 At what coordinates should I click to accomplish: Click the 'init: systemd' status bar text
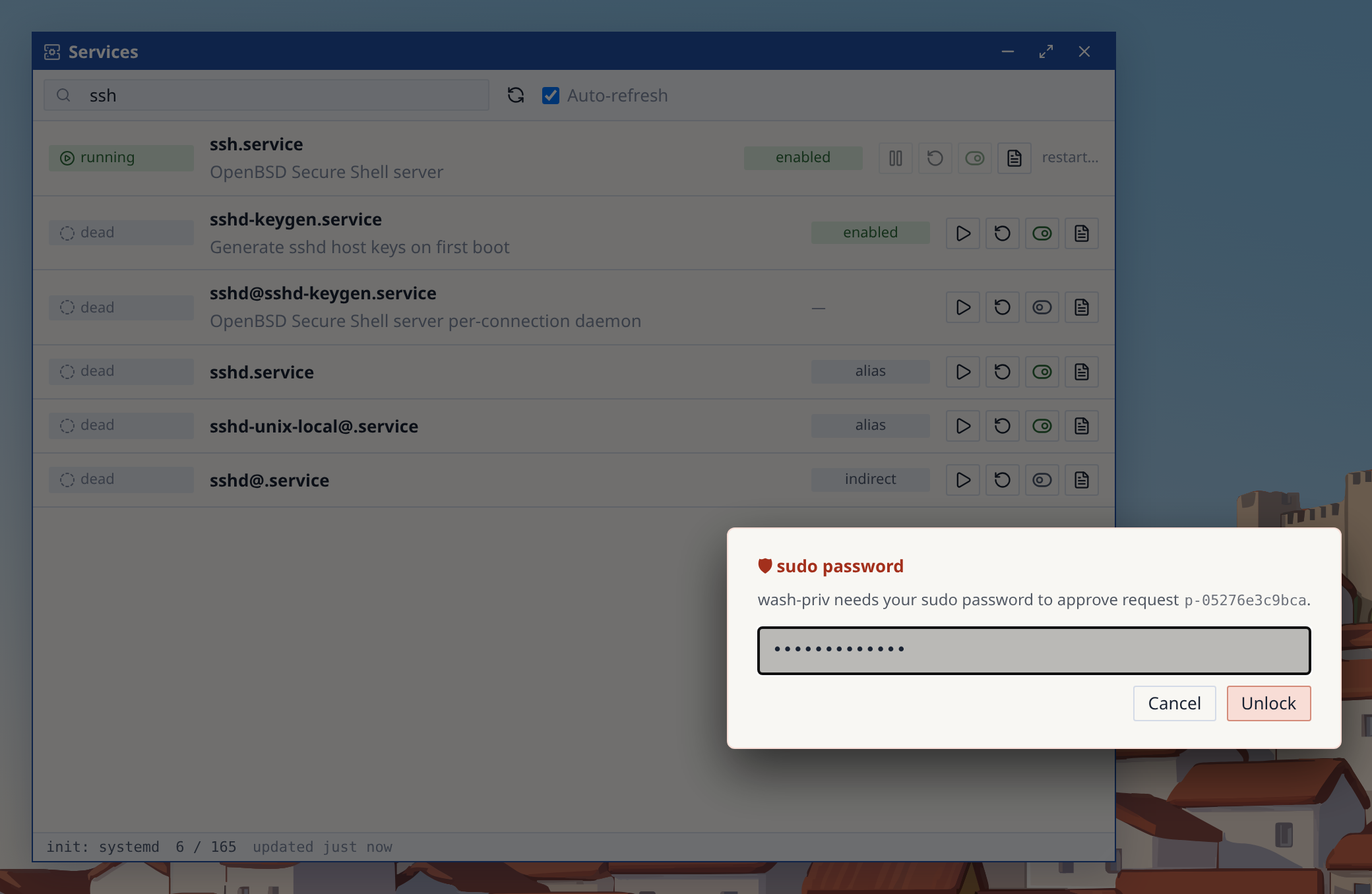103,847
